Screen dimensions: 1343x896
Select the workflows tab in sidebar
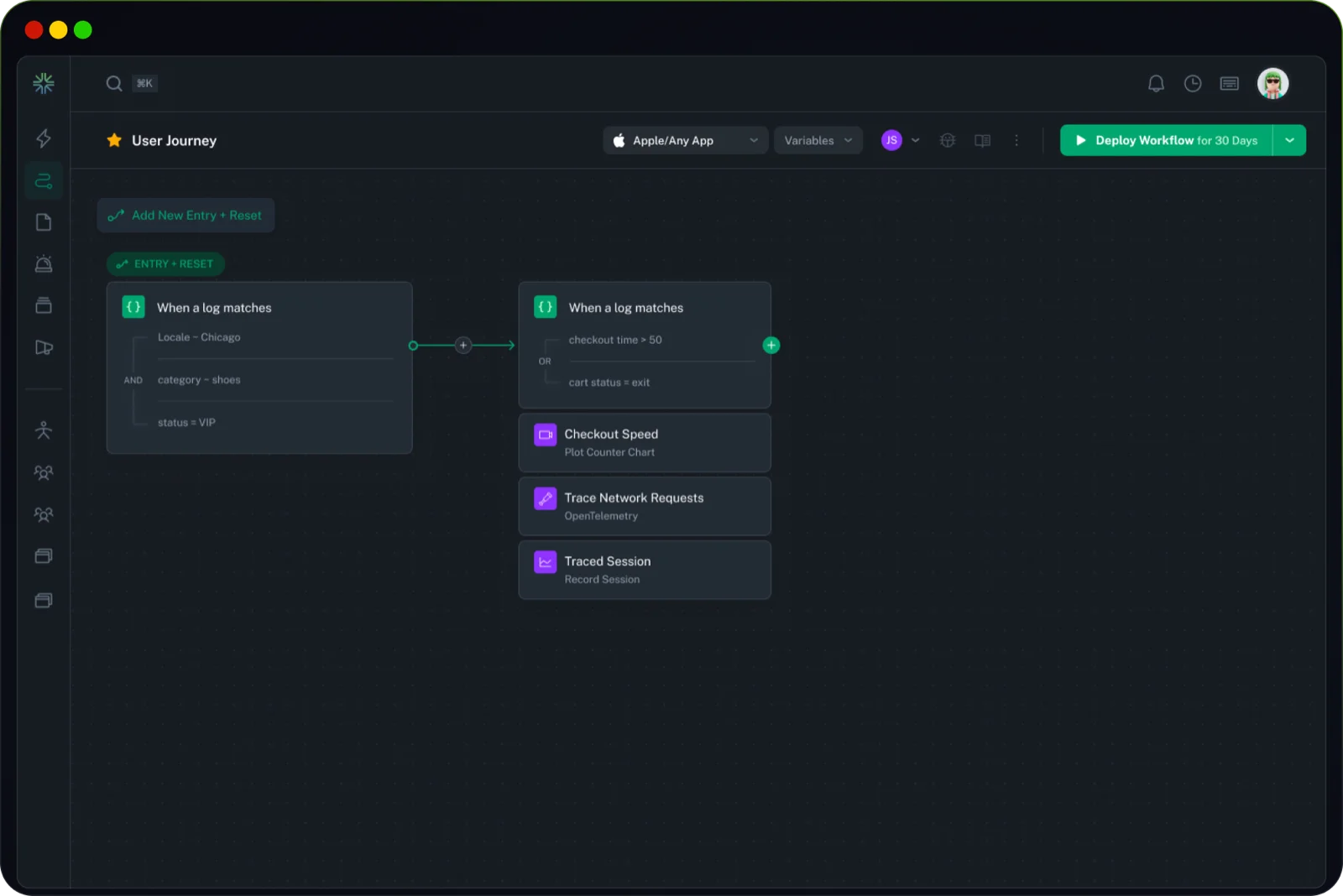point(44,180)
